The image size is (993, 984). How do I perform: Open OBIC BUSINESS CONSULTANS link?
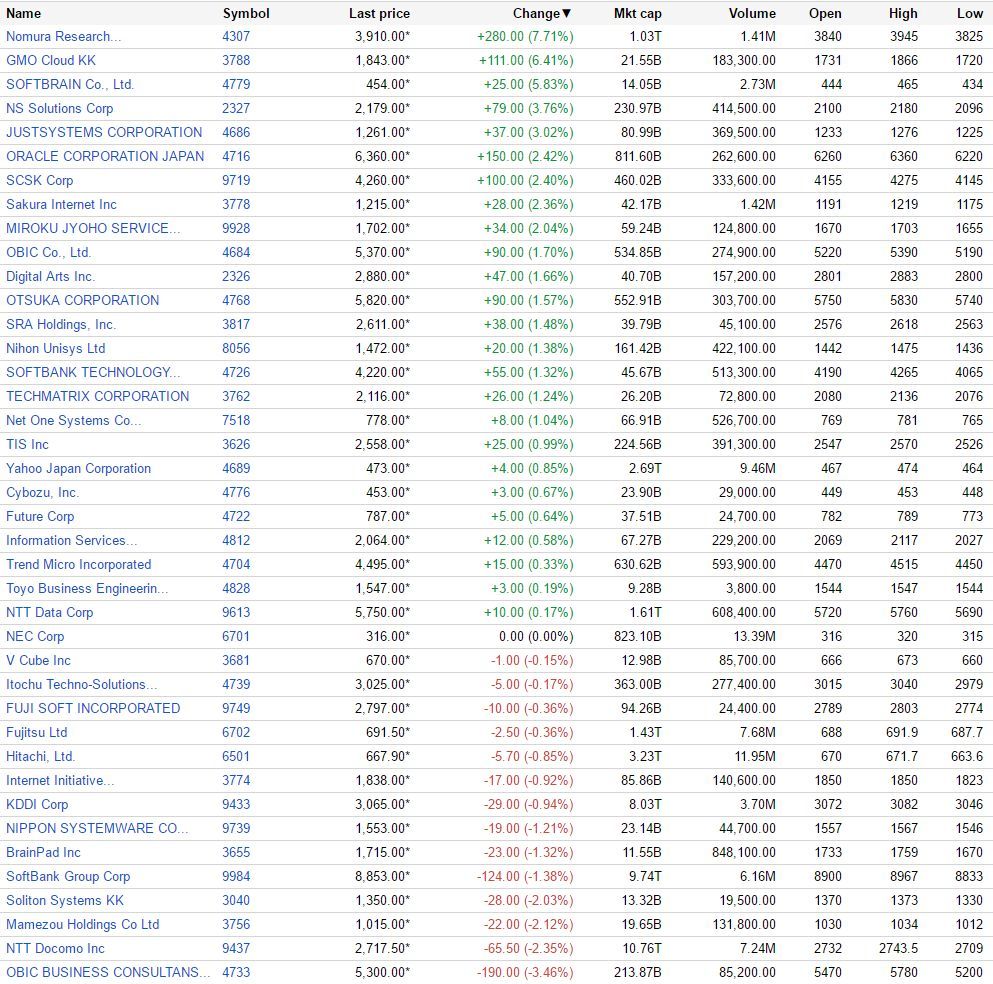(108, 974)
